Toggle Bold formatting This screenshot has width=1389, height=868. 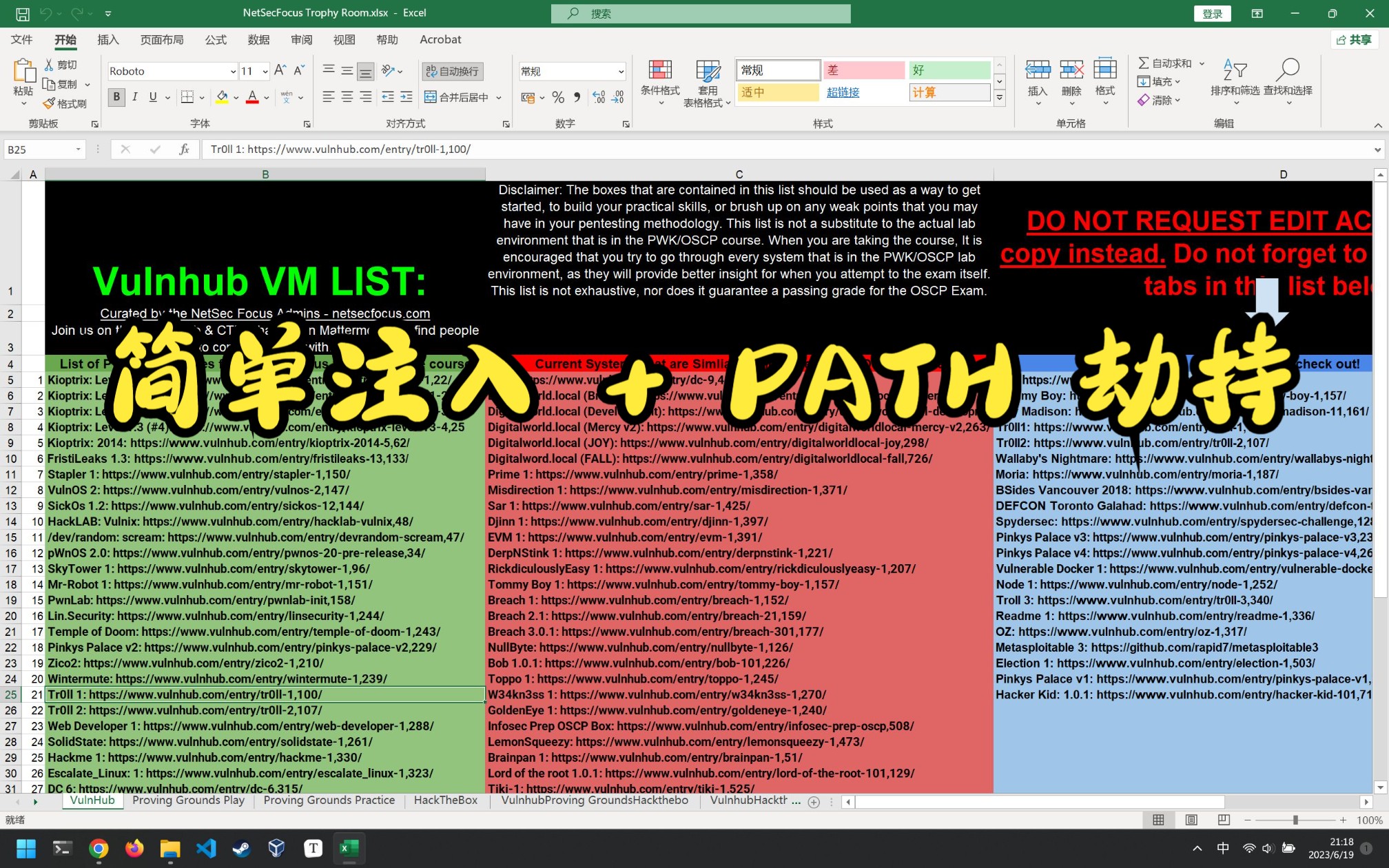pyautogui.click(x=116, y=97)
